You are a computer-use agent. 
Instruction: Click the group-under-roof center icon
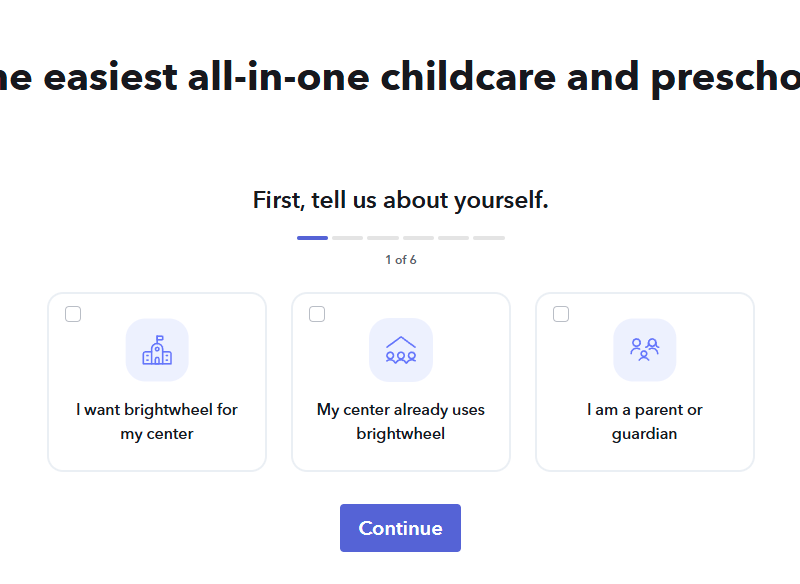point(401,350)
